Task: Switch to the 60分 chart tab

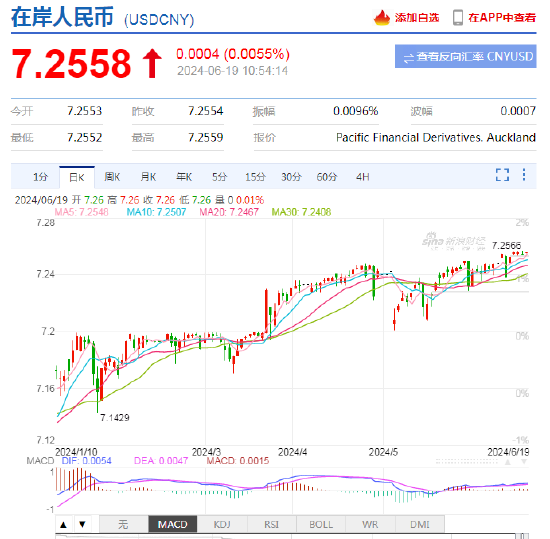Action: point(327,177)
